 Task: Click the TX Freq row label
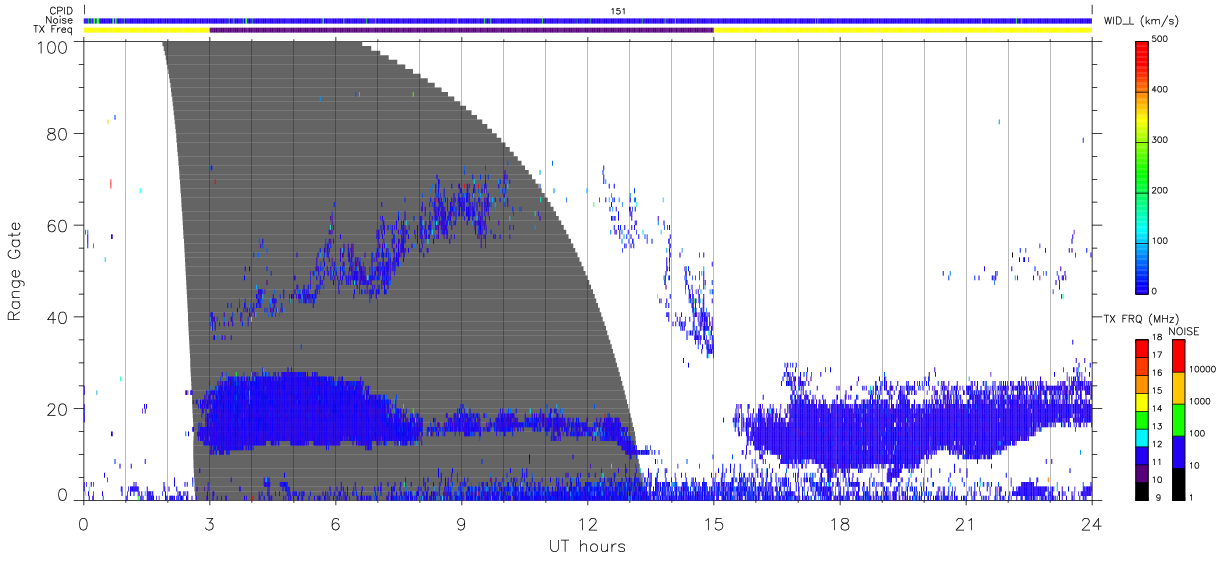click(54, 30)
